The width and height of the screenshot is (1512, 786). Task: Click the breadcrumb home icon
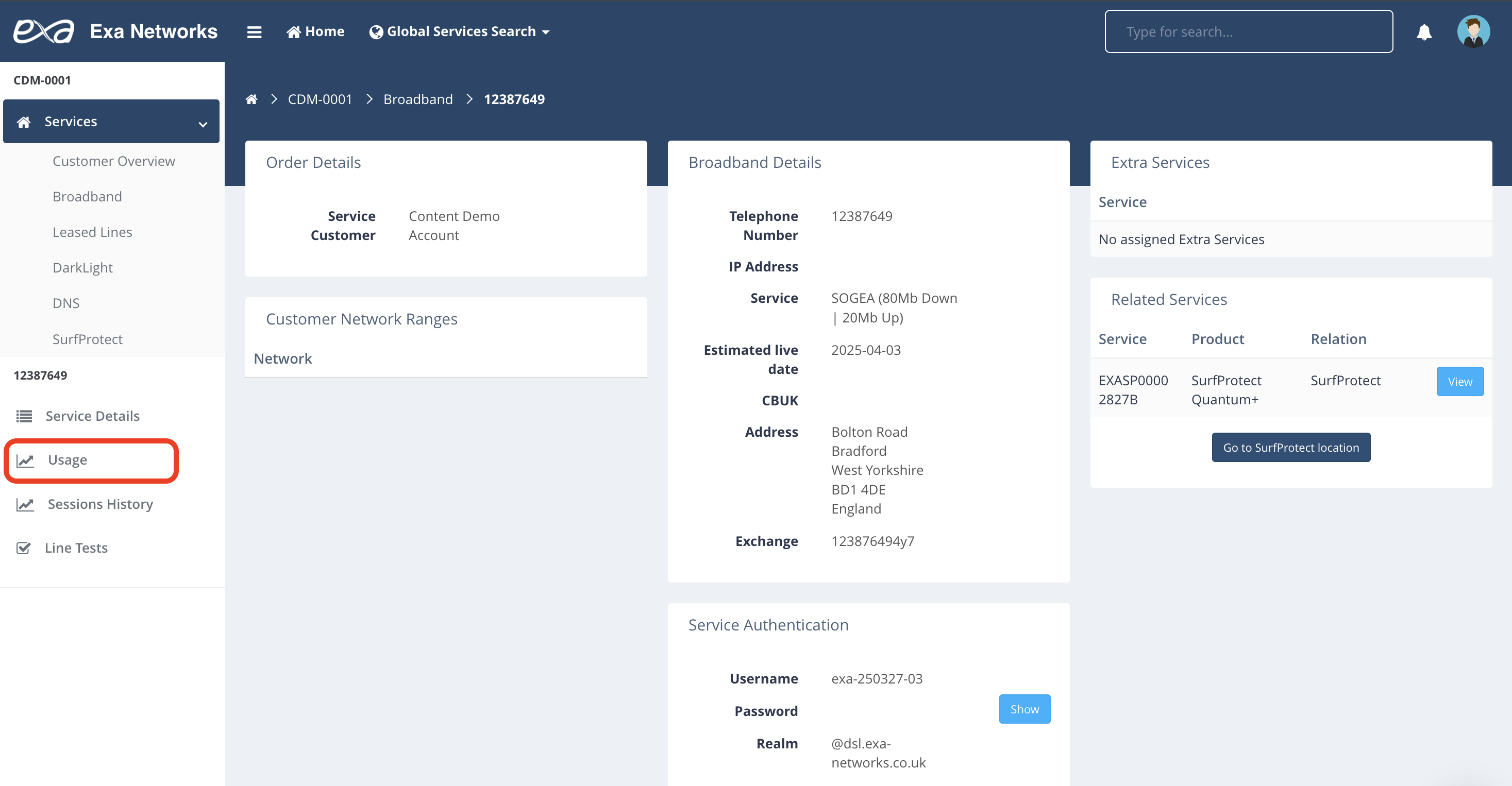tap(251, 99)
